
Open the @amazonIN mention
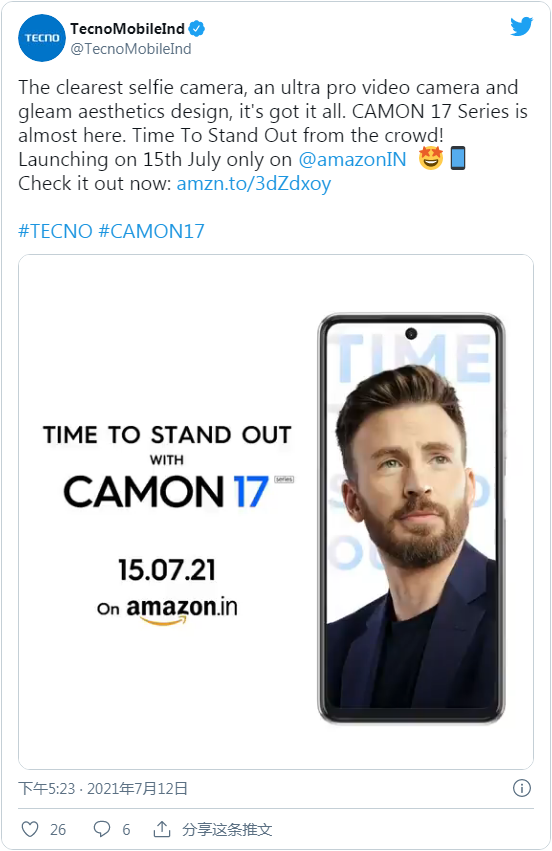[x=352, y=159]
